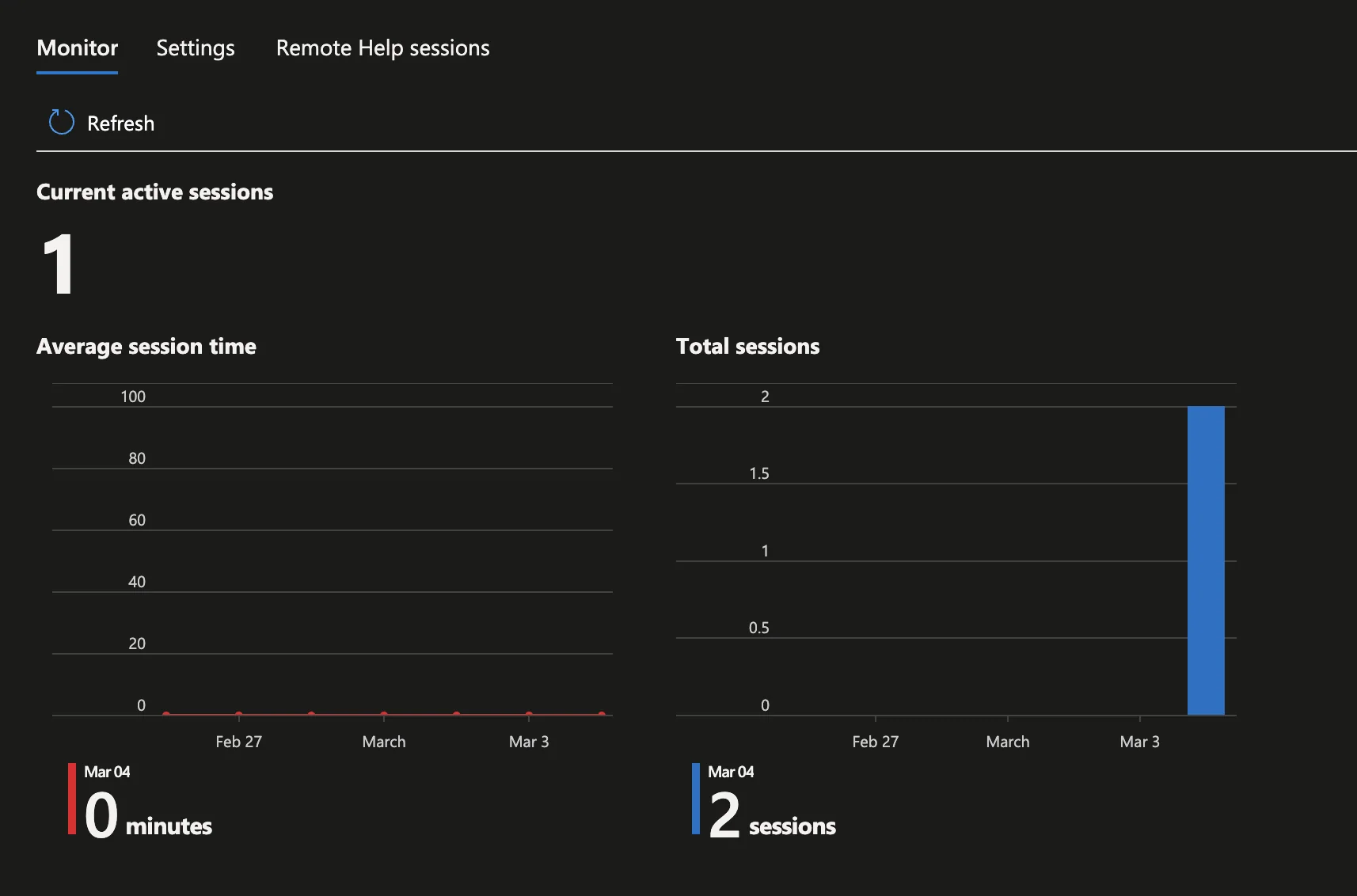Image resolution: width=1357 pixels, height=896 pixels.
Task: Click Feb 27 label on Average session time chart
Action: tap(238, 742)
